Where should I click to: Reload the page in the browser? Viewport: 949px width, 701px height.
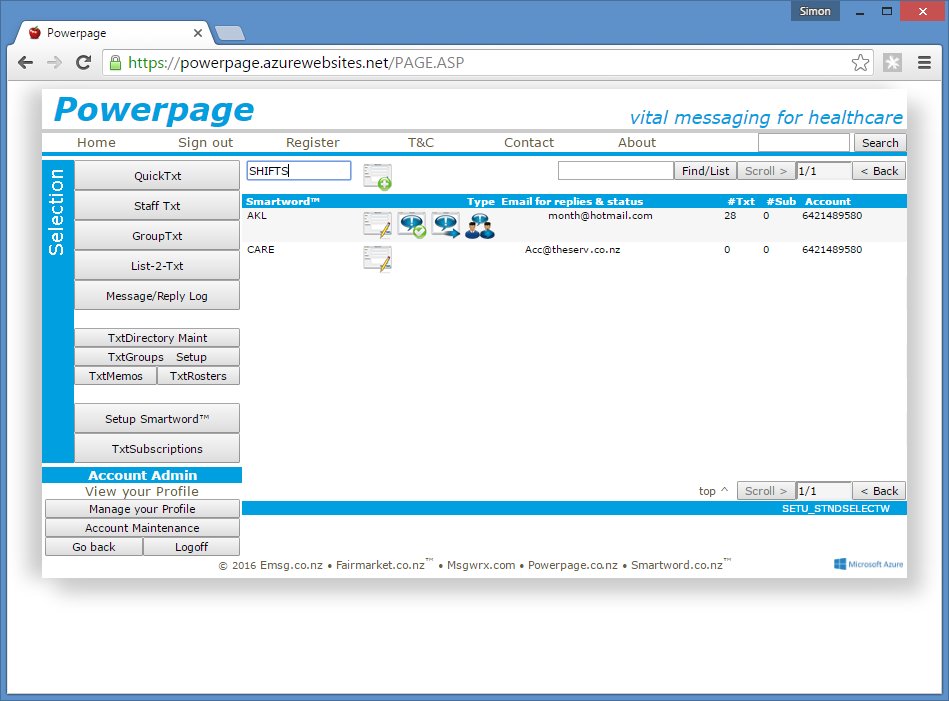85,63
